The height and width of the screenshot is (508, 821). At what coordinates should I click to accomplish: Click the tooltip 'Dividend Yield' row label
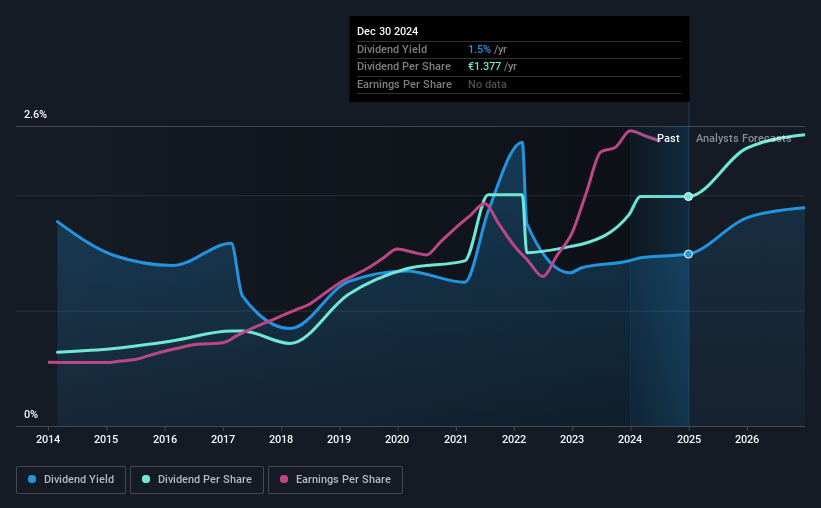pyautogui.click(x=392, y=49)
